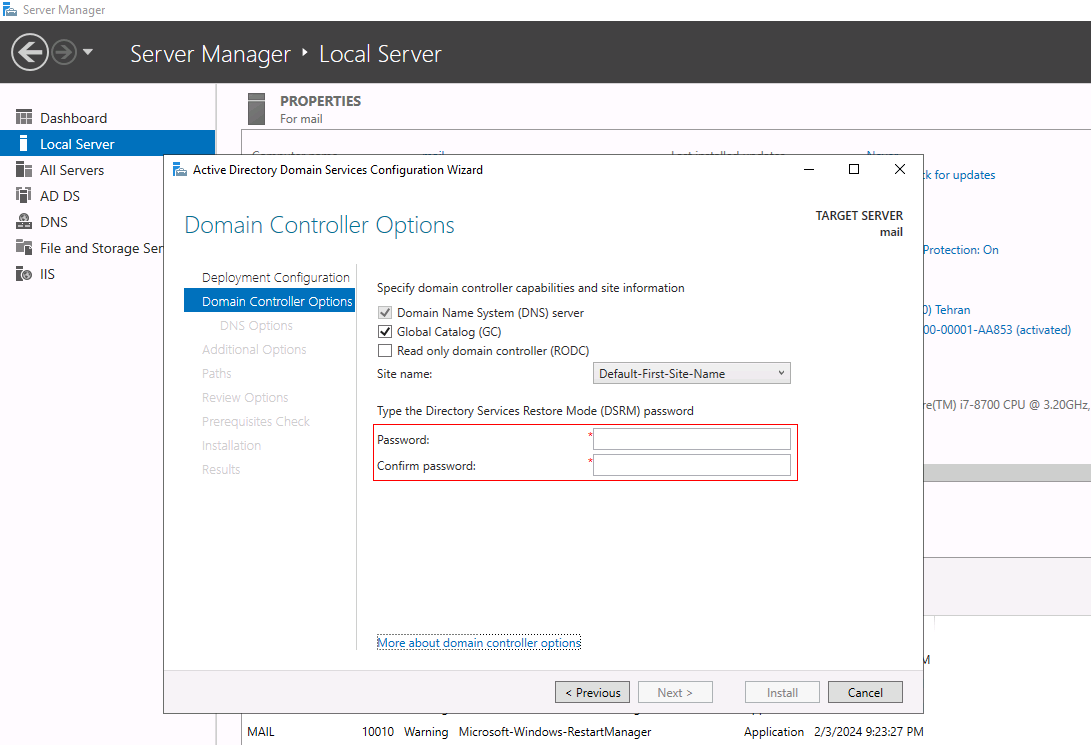Click the AD DS icon
1091x745 pixels.
[24, 195]
